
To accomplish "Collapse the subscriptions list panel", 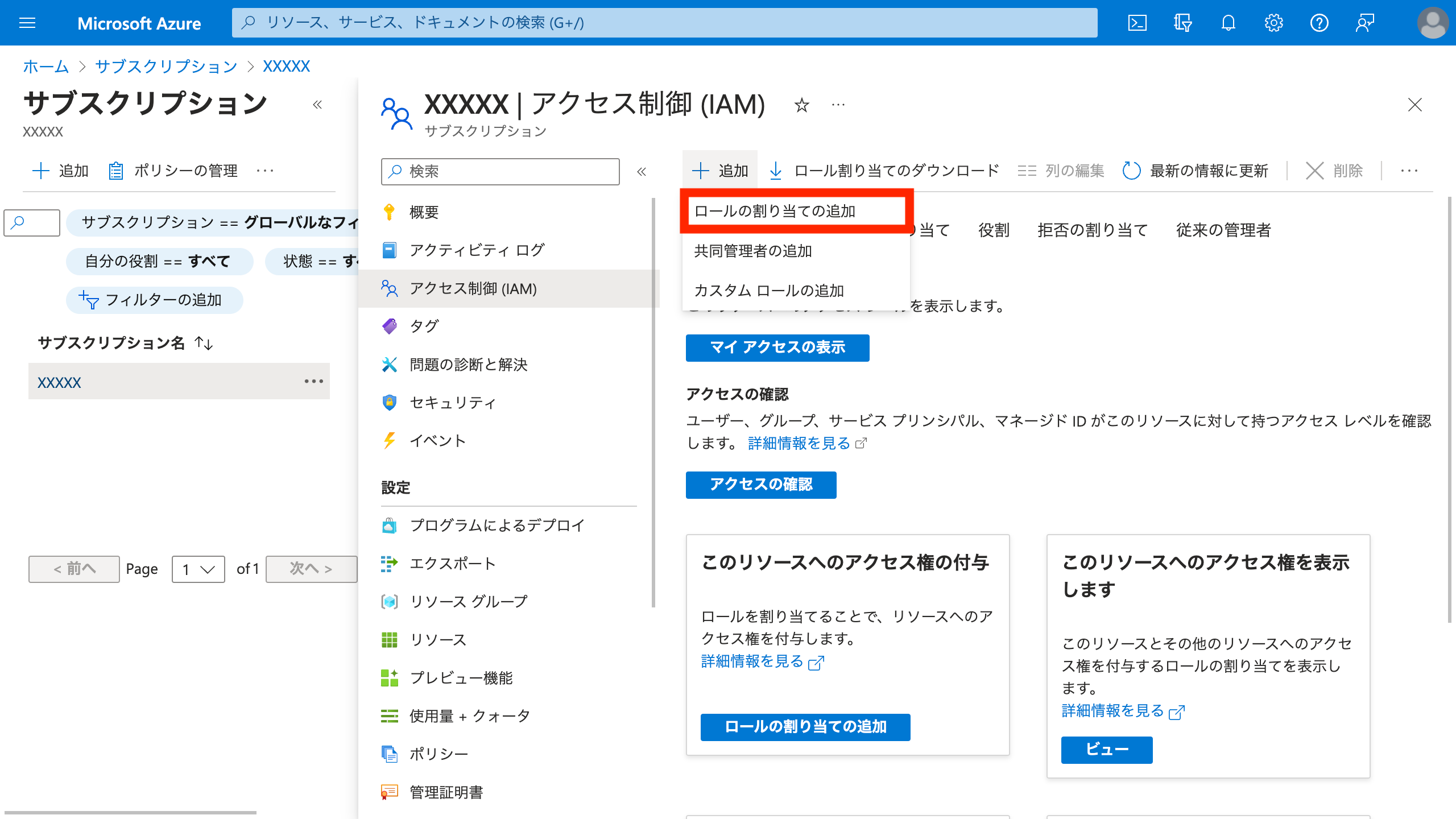I will coord(317,105).
